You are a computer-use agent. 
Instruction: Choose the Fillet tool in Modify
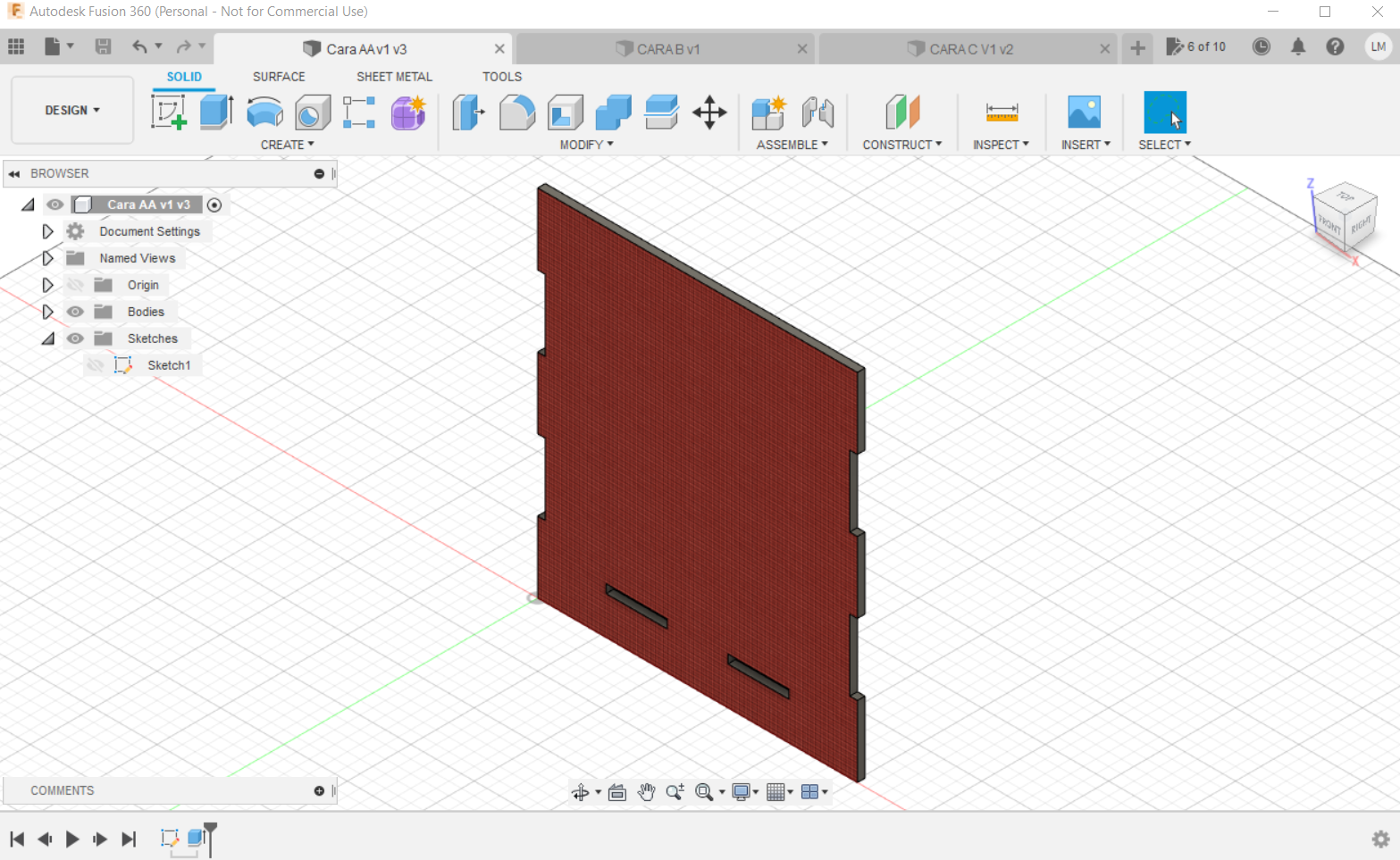click(x=516, y=113)
